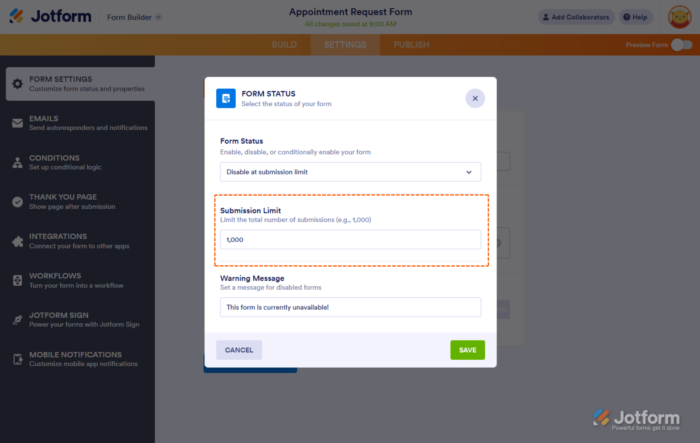Open the Form Builder dropdown arrow
The width and height of the screenshot is (700, 443).
coord(158,17)
